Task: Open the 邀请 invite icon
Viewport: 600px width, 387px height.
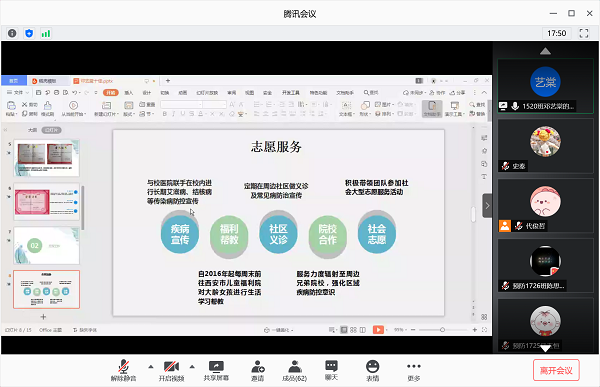Action: click(x=258, y=371)
